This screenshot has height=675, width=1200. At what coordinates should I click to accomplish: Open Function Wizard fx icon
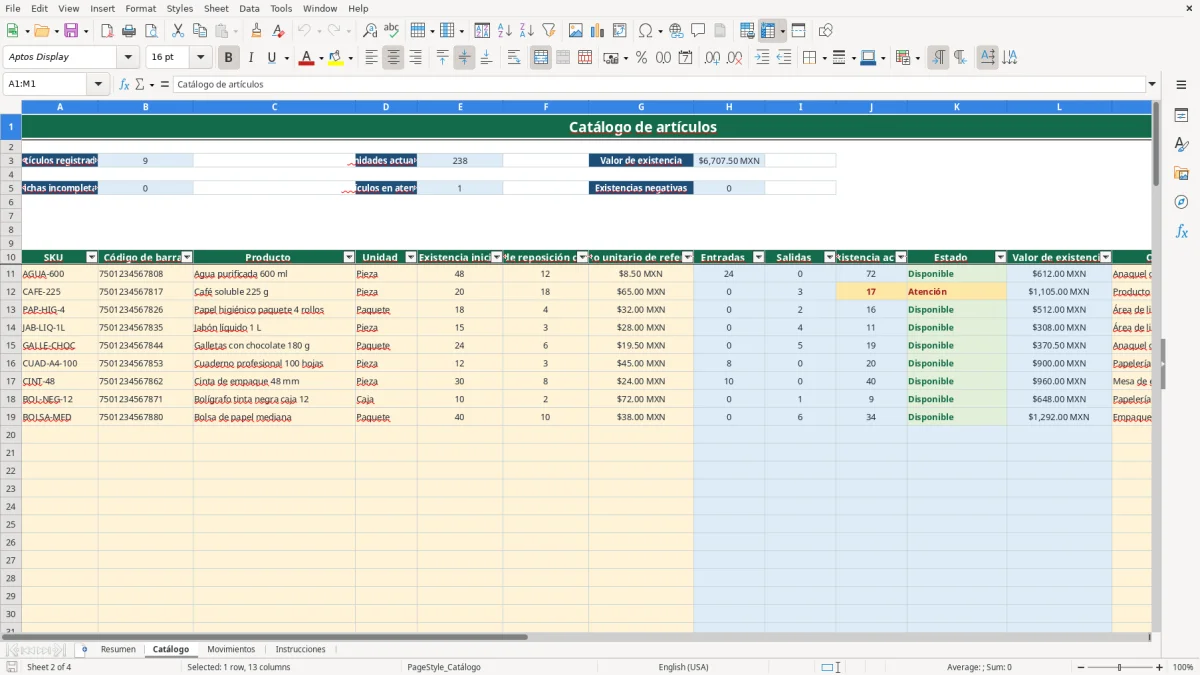124,85
